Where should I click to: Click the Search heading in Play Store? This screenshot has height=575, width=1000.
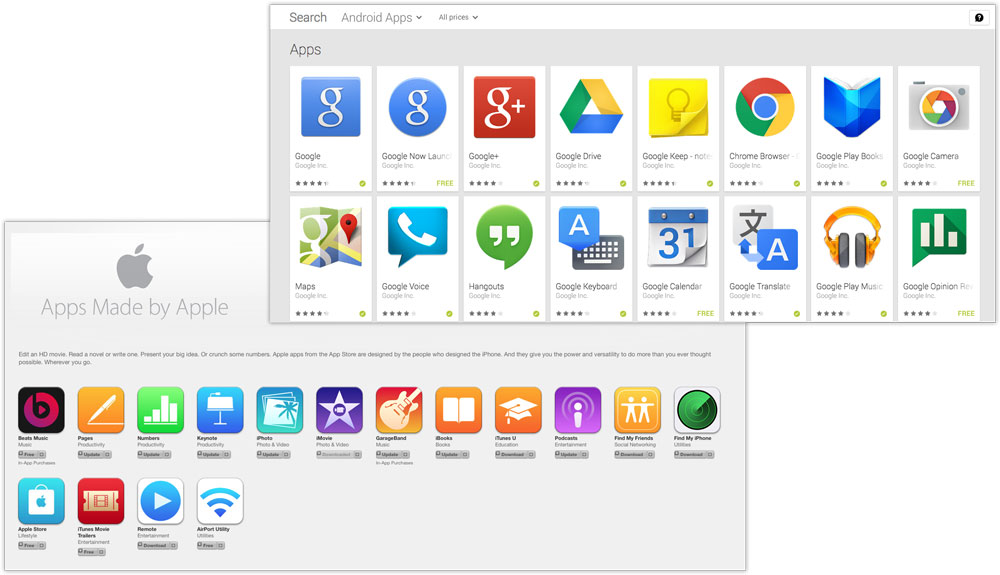[308, 17]
